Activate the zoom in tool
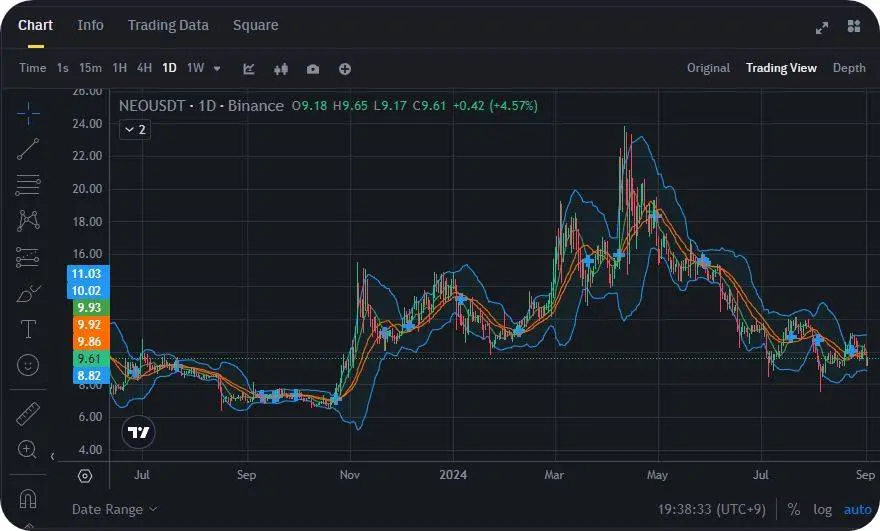 coord(28,449)
